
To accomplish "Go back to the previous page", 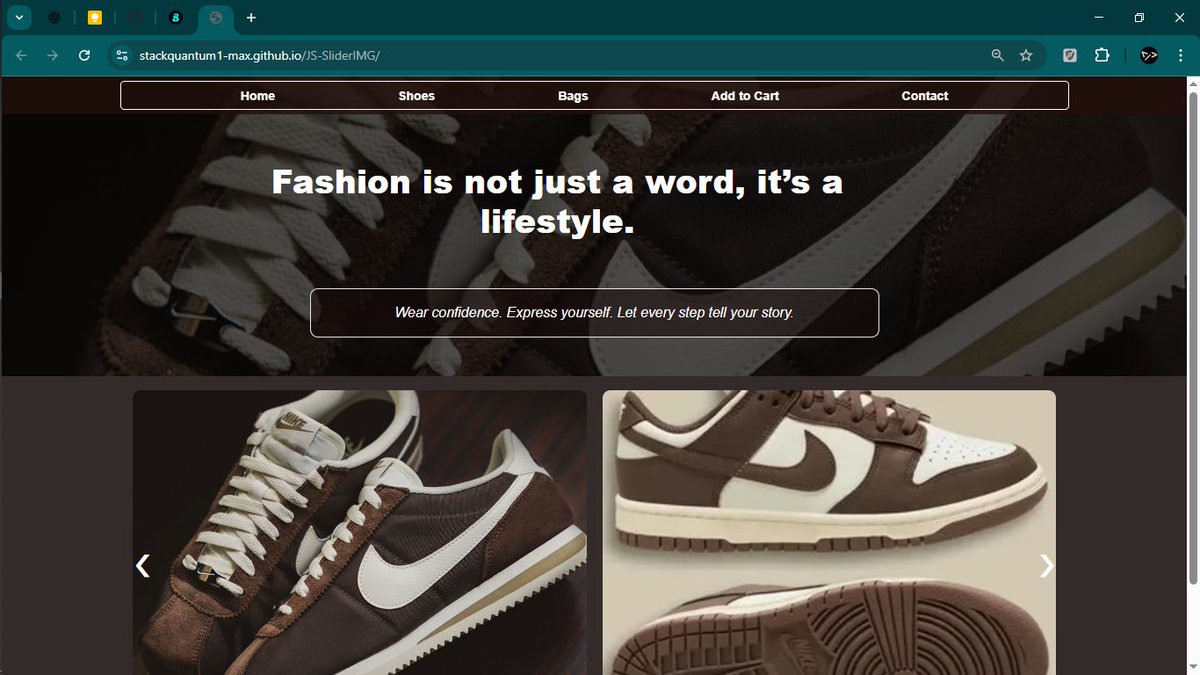I will coord(21,55).
